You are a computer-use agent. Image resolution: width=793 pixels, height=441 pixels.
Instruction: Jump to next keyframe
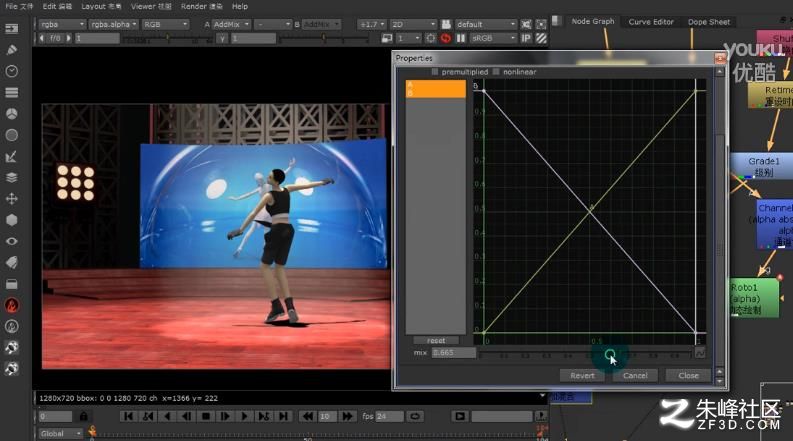[263, 416]
